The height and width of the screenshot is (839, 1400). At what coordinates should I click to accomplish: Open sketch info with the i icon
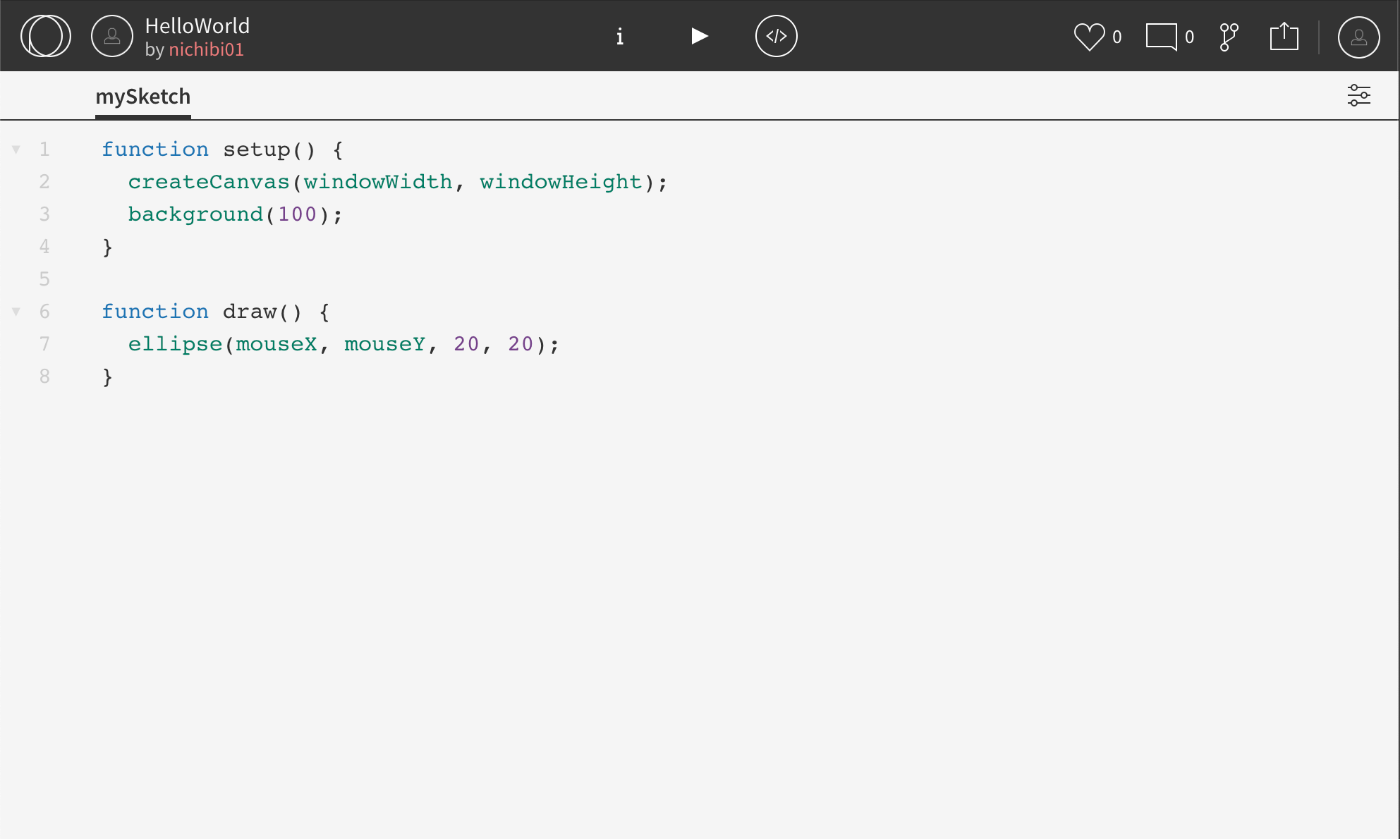(620, 36)
